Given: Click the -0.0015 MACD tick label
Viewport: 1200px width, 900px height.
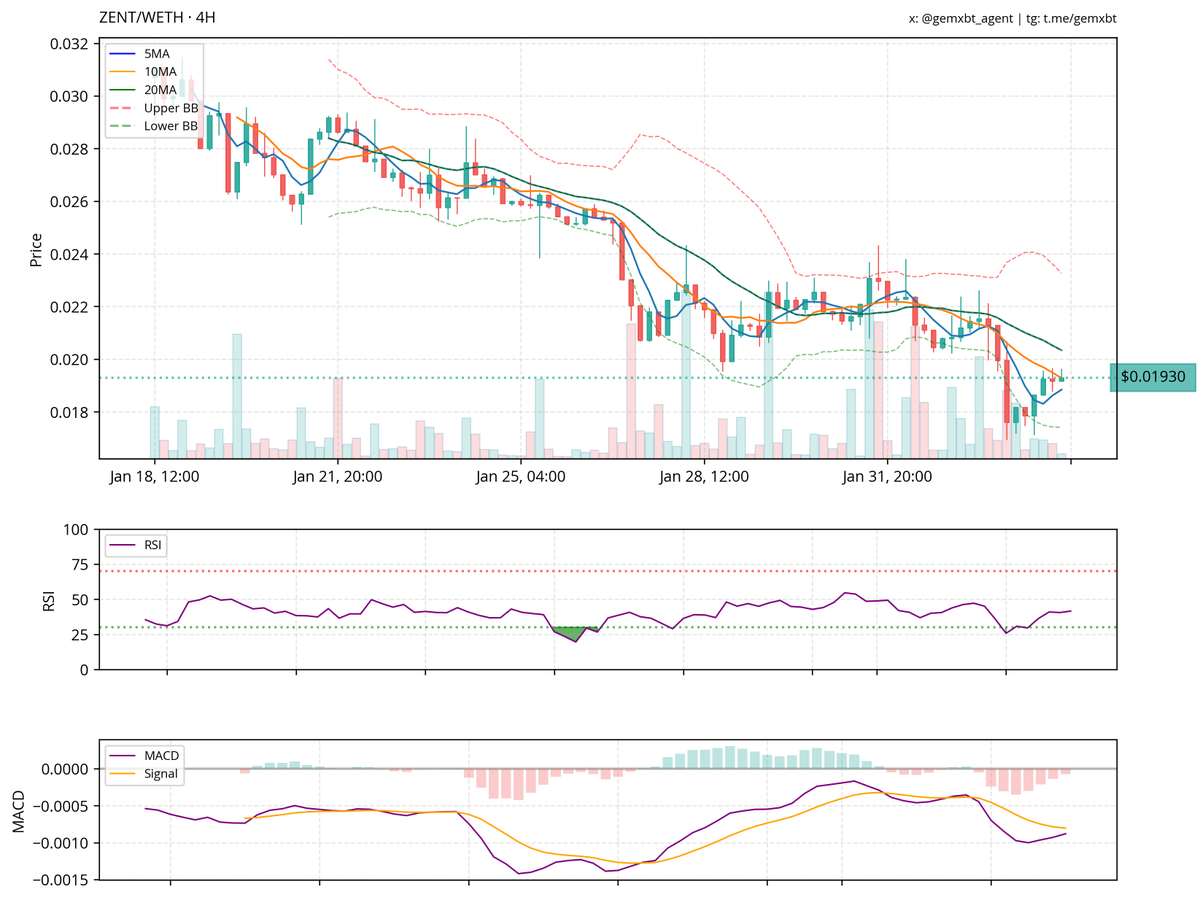Looking at the screenshot, I should 62,880.
